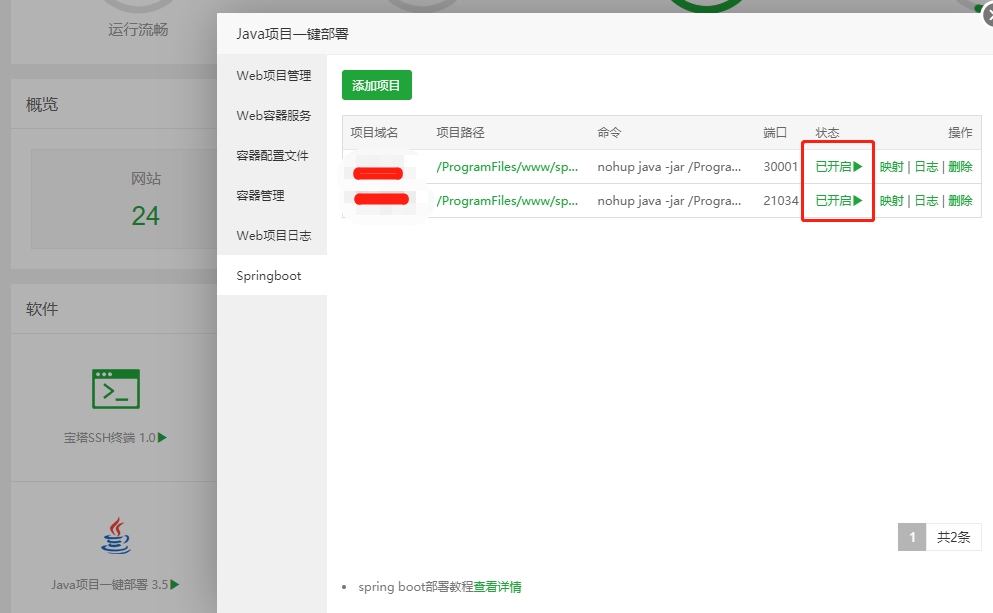Screen dimensions: 993x613
Task: Open the Web项目管理 tab
Action: click(273, 75)
